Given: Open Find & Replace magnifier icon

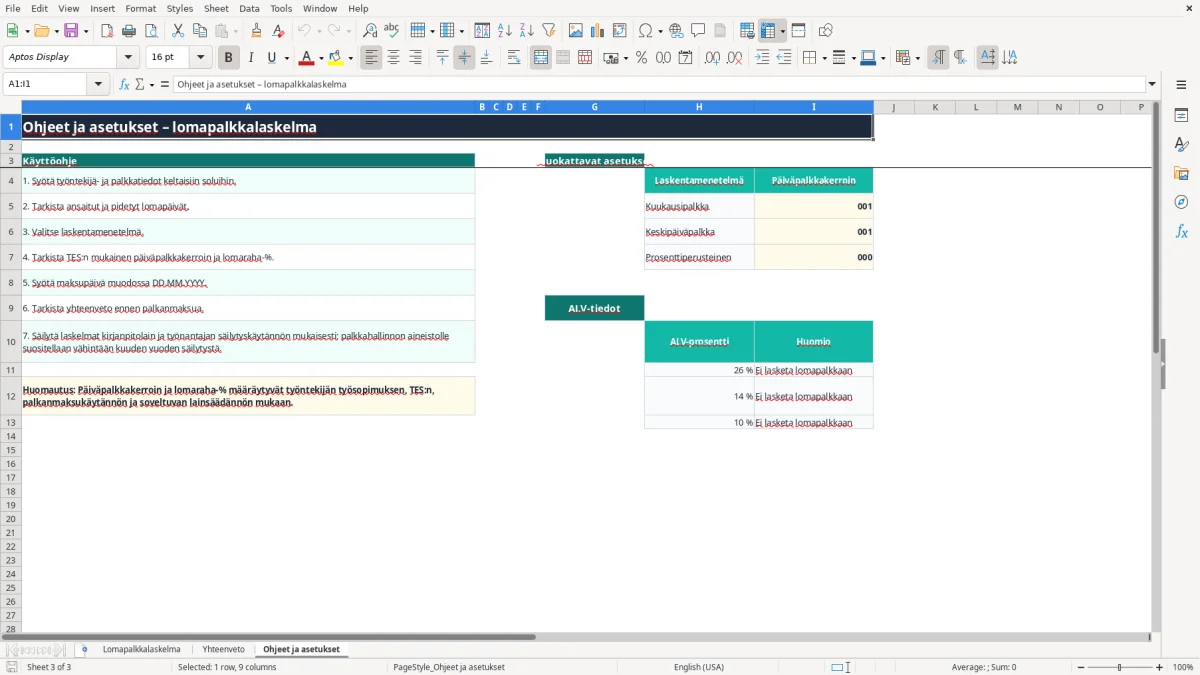Looking at the screenshot, I should pos(370,31).
